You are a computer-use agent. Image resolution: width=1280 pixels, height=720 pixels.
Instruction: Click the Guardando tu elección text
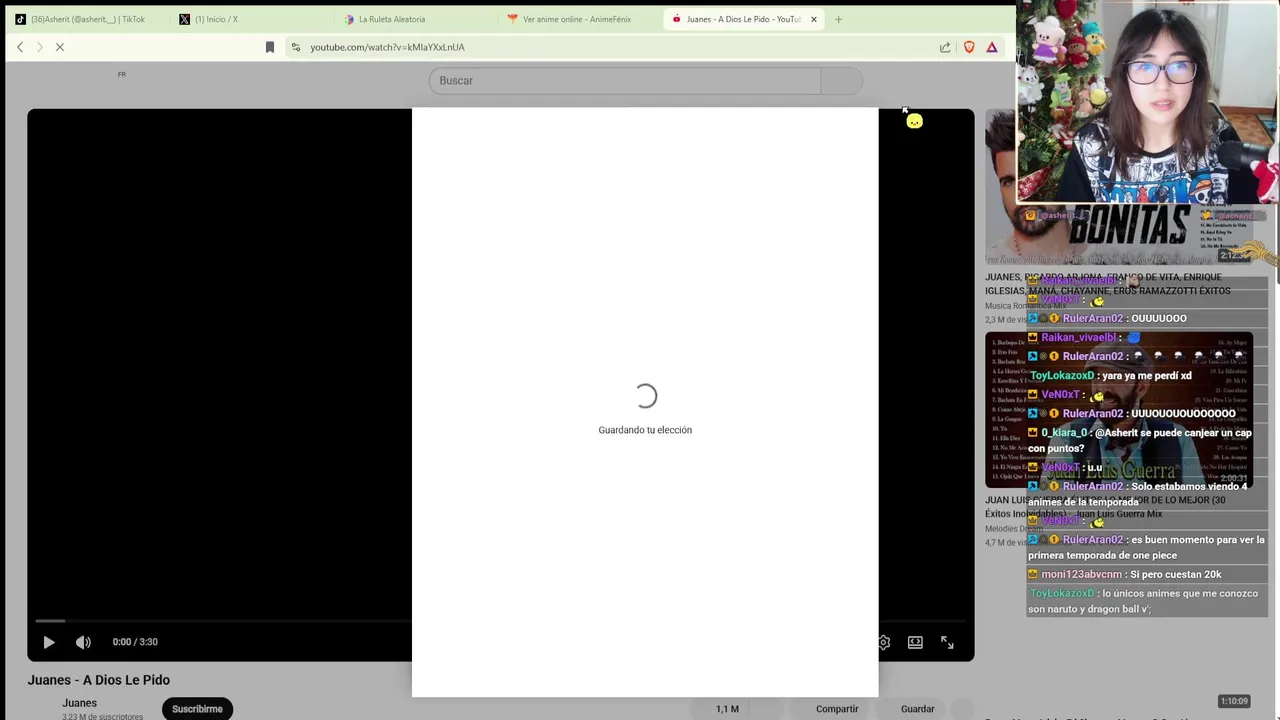click(x=645, y=430)
